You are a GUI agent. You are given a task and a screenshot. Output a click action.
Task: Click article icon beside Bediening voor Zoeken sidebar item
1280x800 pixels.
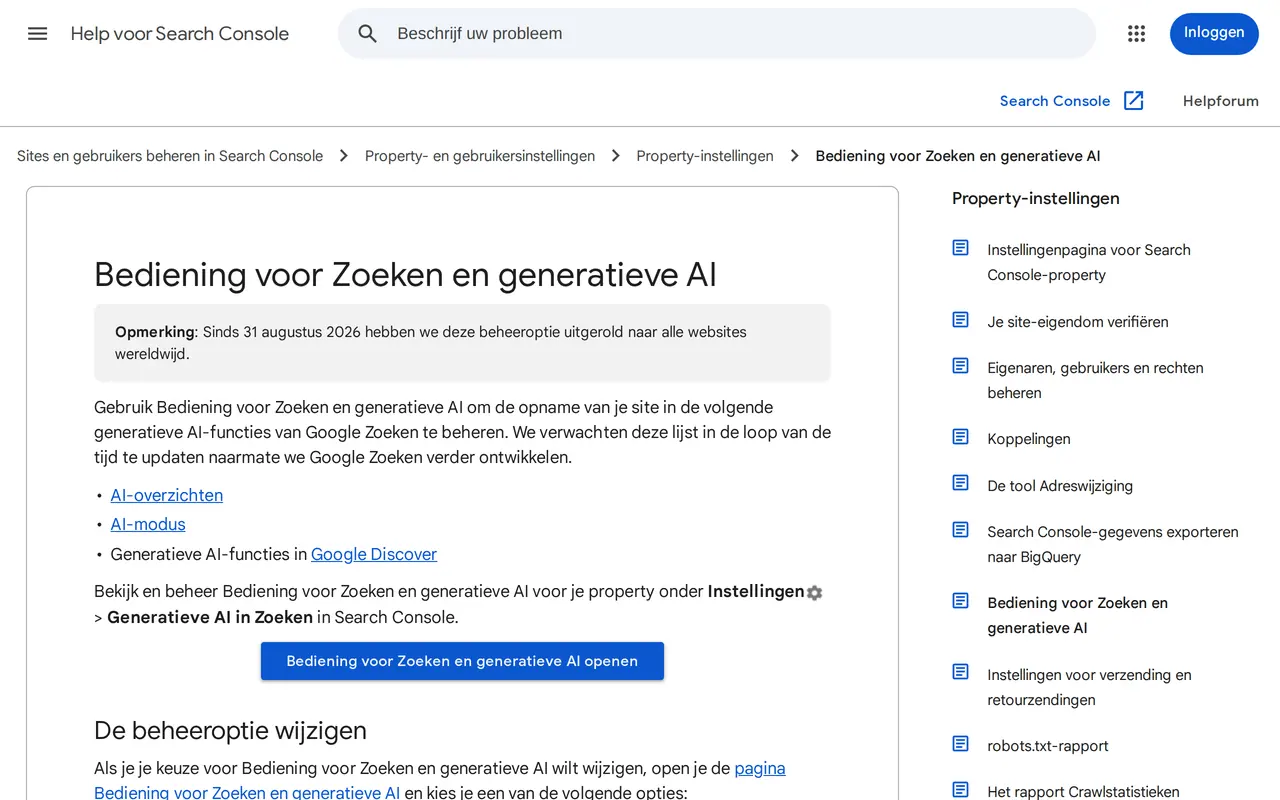pyautogui.click(x=960, y=601)
